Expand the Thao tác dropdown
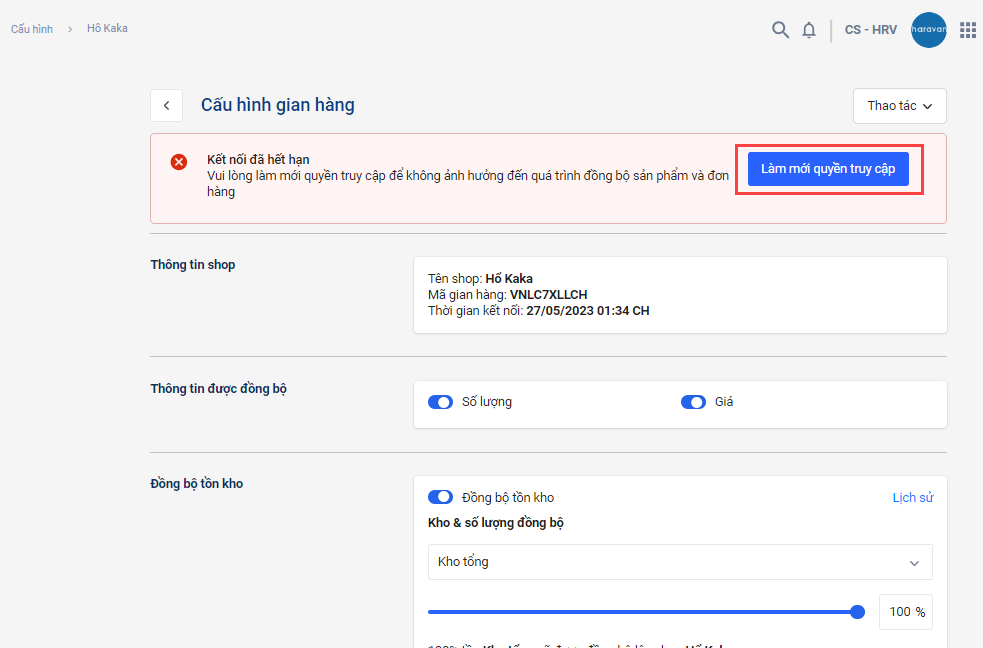 [899, 105]
